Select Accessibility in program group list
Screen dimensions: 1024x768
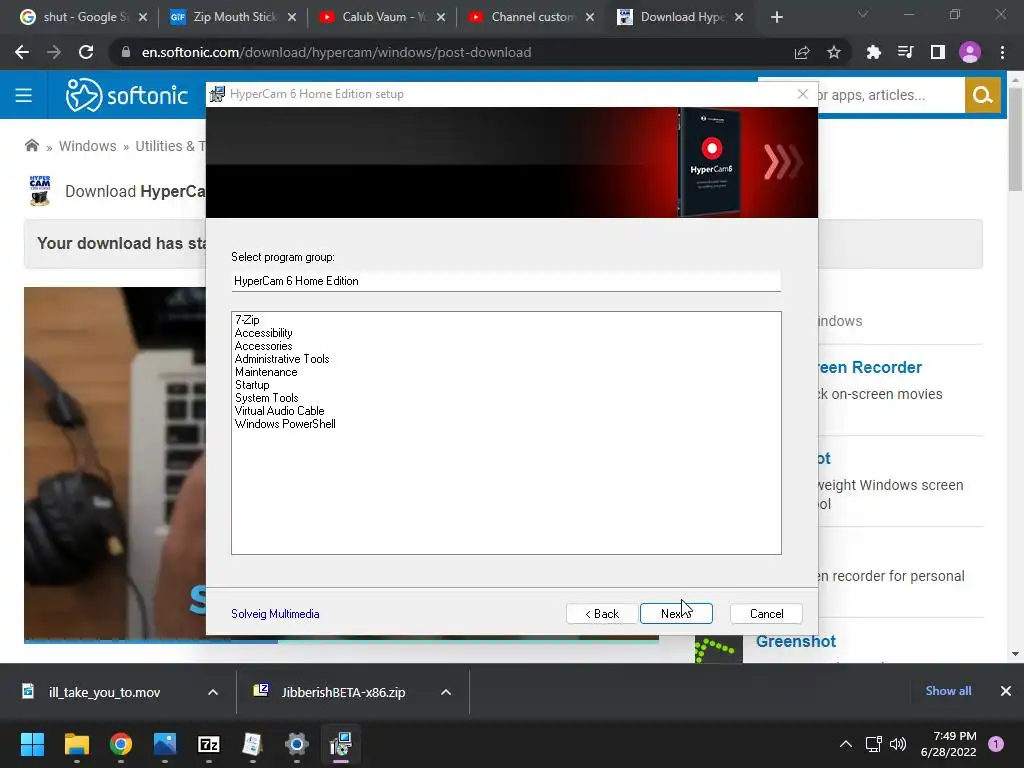click(264, 333)
